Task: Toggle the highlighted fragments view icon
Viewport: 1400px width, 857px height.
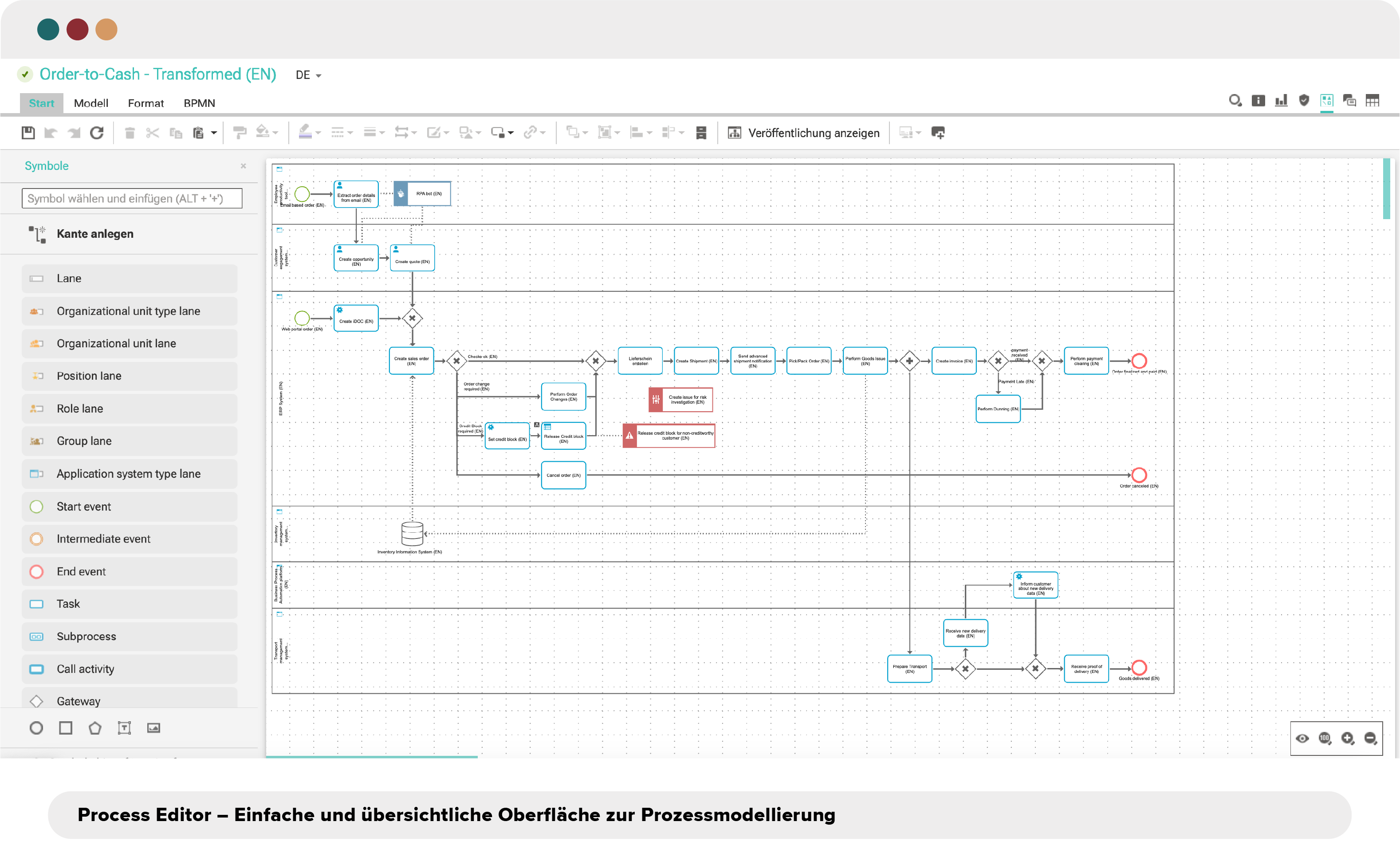Action: 1327,101
